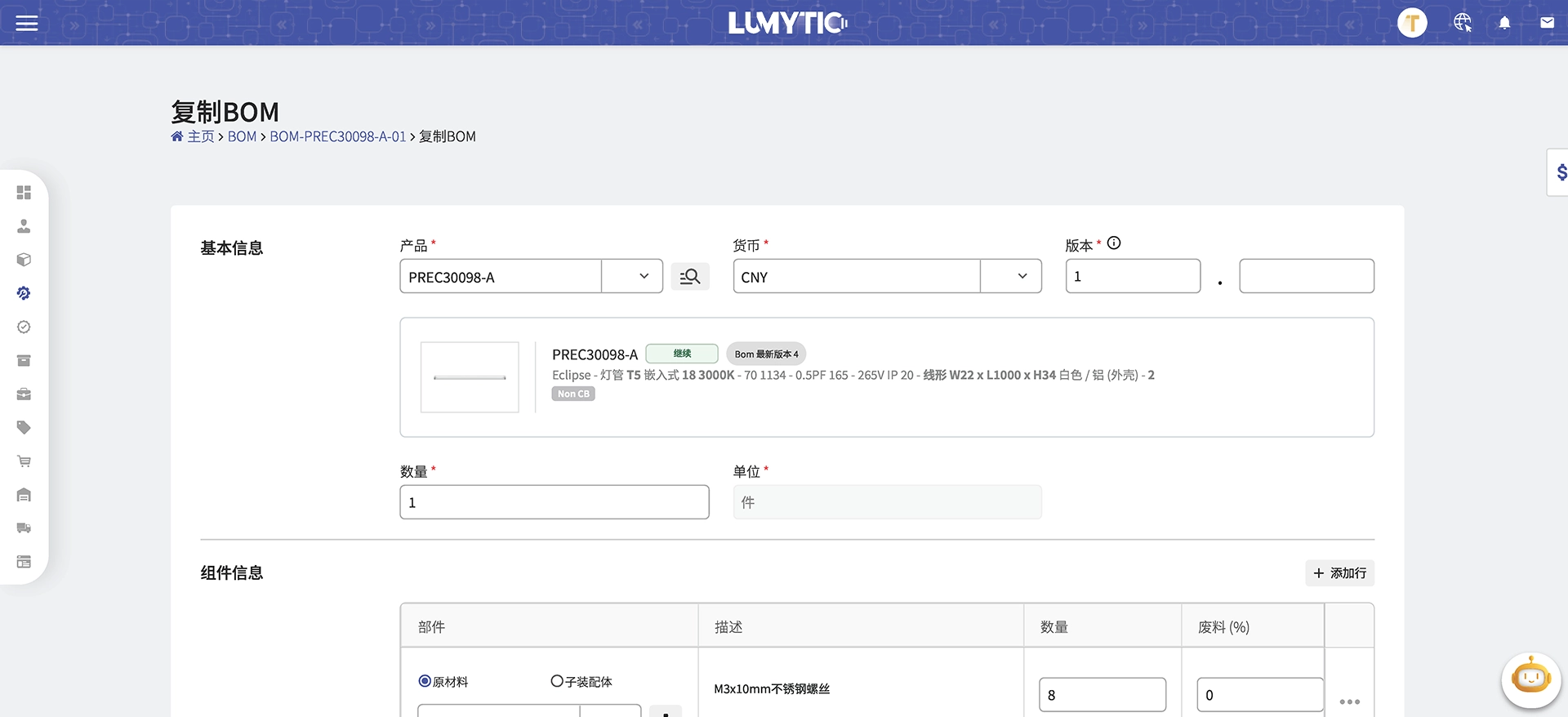Click the 数量 input field in basic info
1568x717 pixels.
(554, 502)
